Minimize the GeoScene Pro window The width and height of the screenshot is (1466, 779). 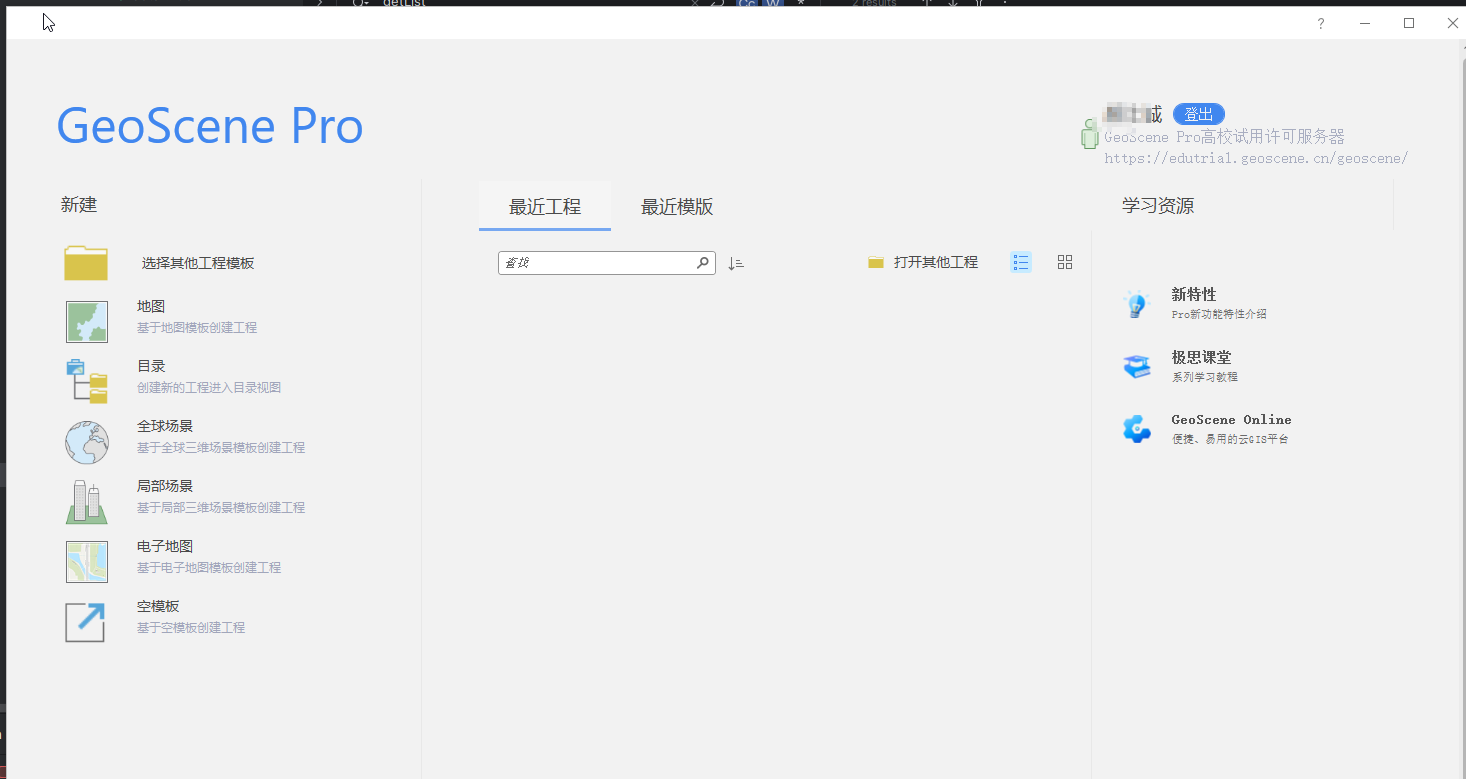pos(1364,24)
